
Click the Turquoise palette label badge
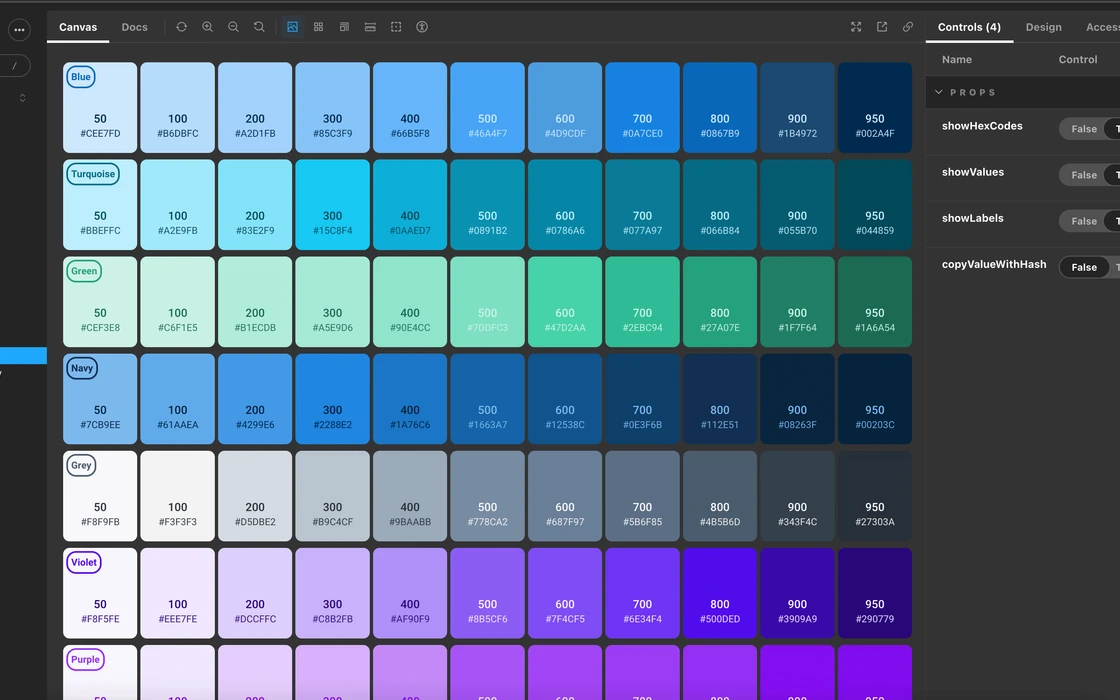[93, 174]
